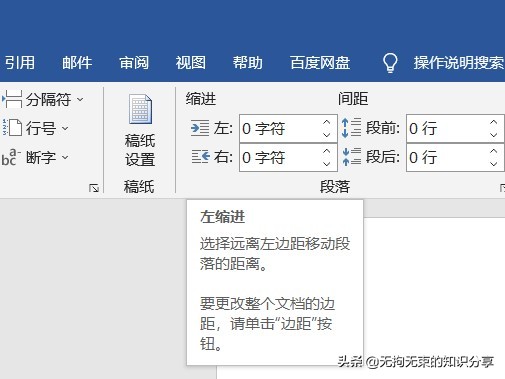
Task: Click the 段落 group label
Action: click(x=335, y=187)
